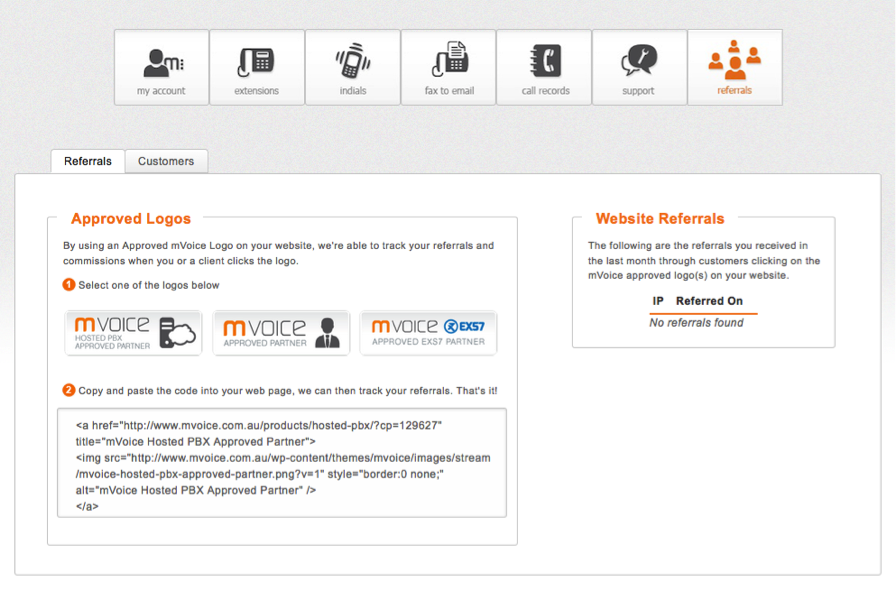The image size is (896, 590).
Task: Click the orange step 1 number badge
Action: (x=69, y=285)
